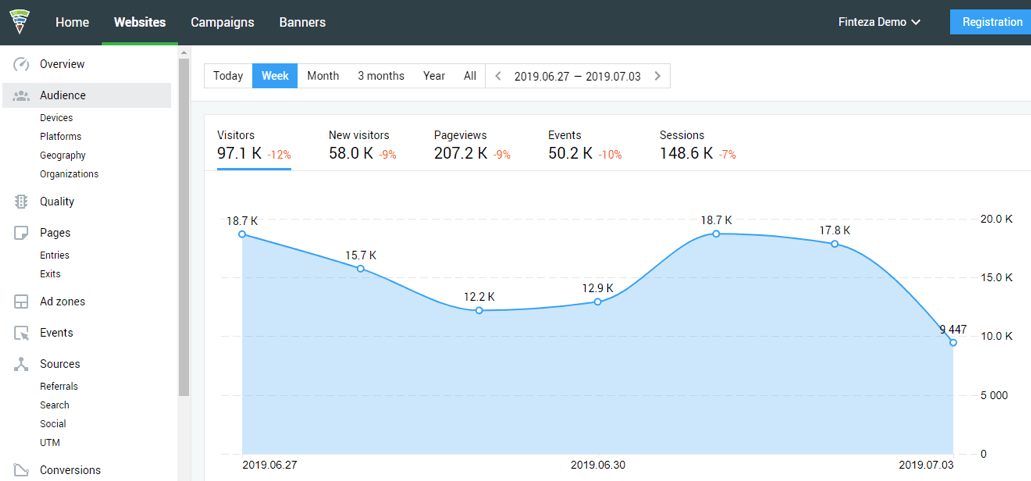Click the Quality icon in sidebar

click(x=21, y=202)
